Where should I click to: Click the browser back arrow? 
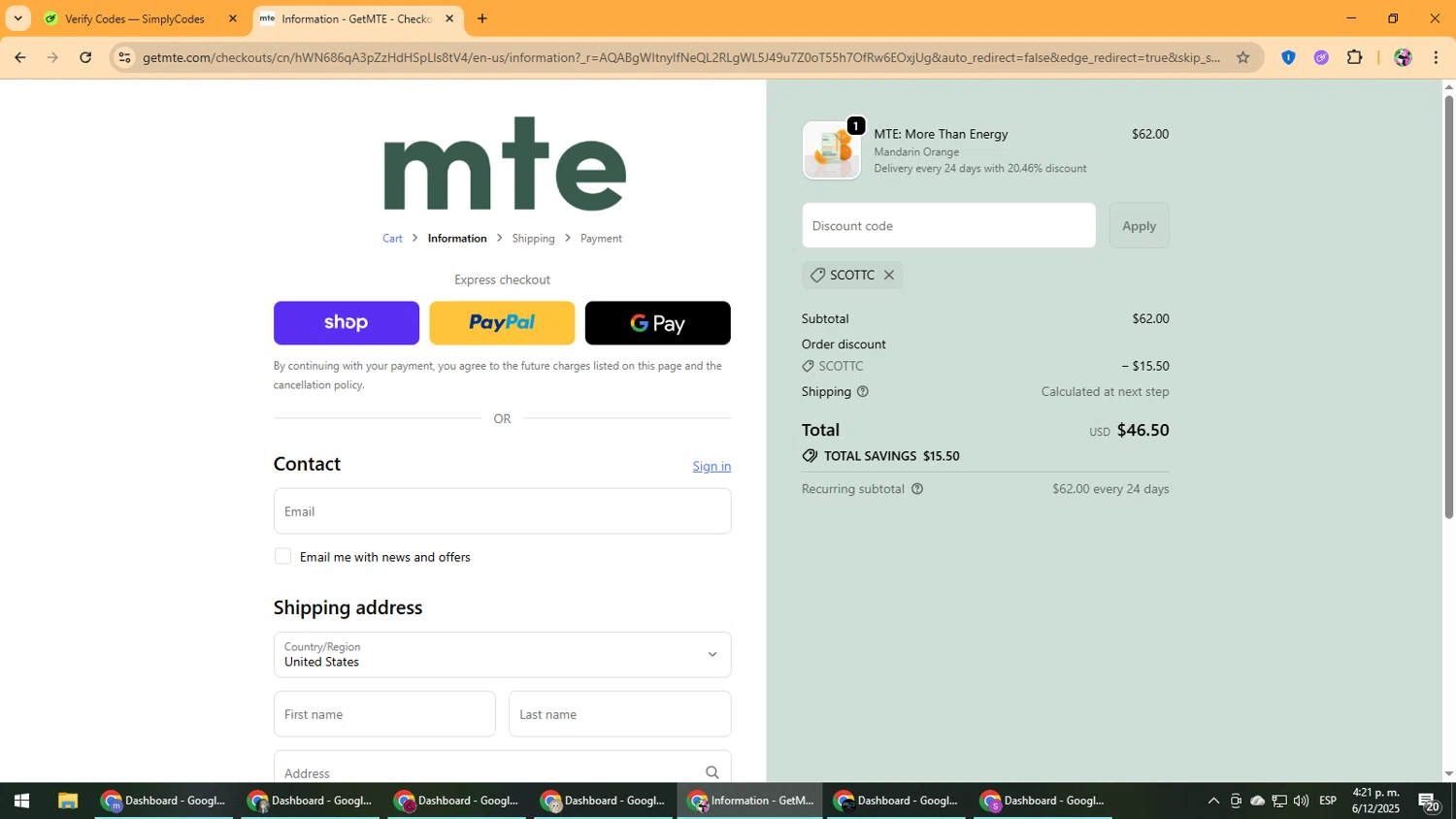[x=19, y=57]
